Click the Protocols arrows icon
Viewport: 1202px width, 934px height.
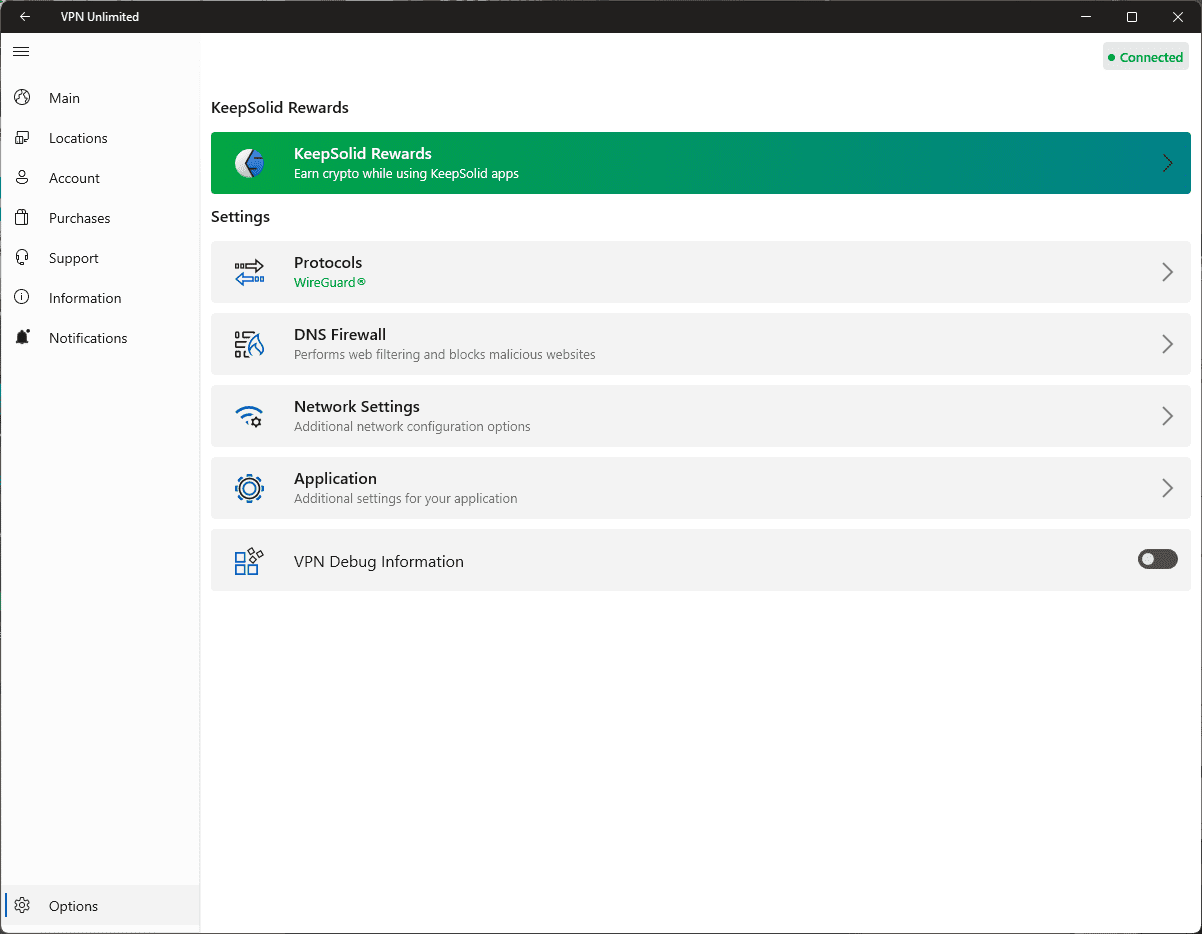pyautogui.click(x=249, y=272)
